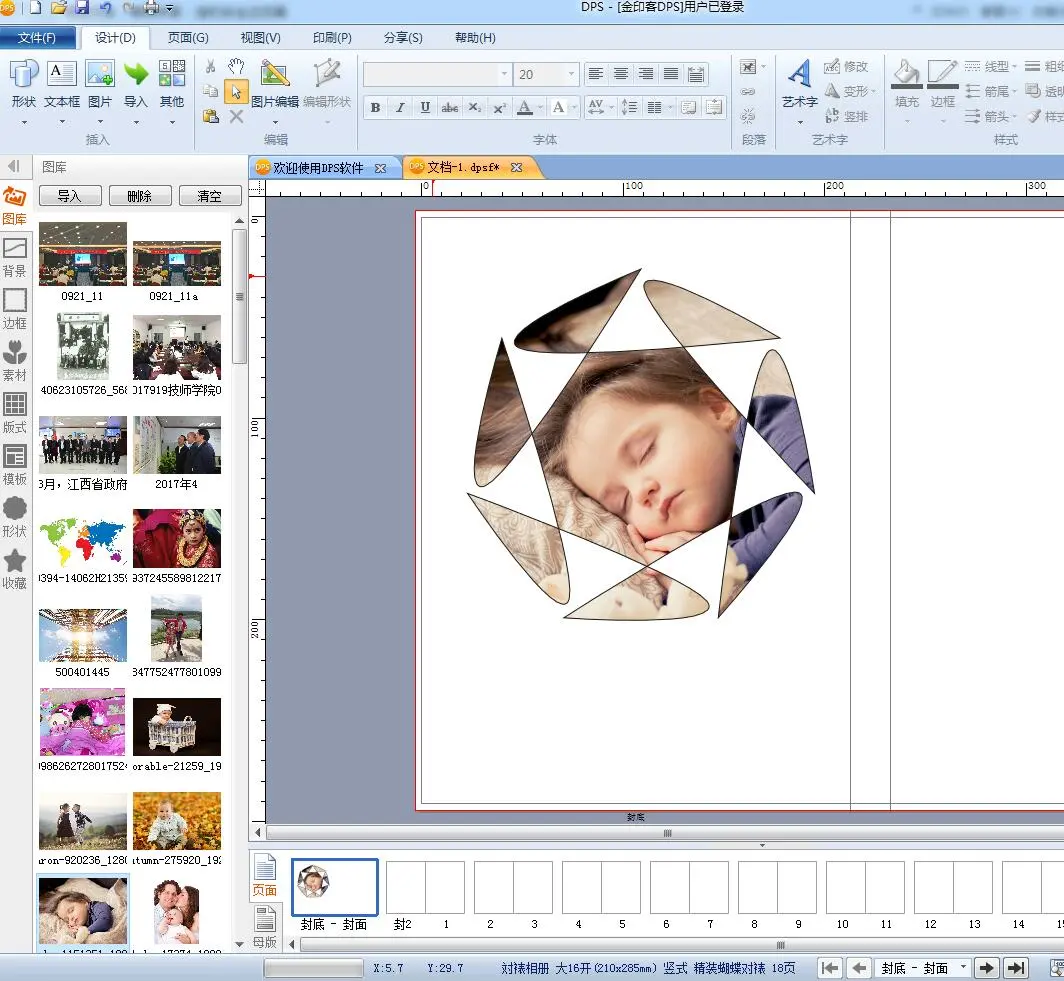Open the 模板 template sidebar panel
Viewport: 1064px width, 981px height.
click(x=14, y=466)
